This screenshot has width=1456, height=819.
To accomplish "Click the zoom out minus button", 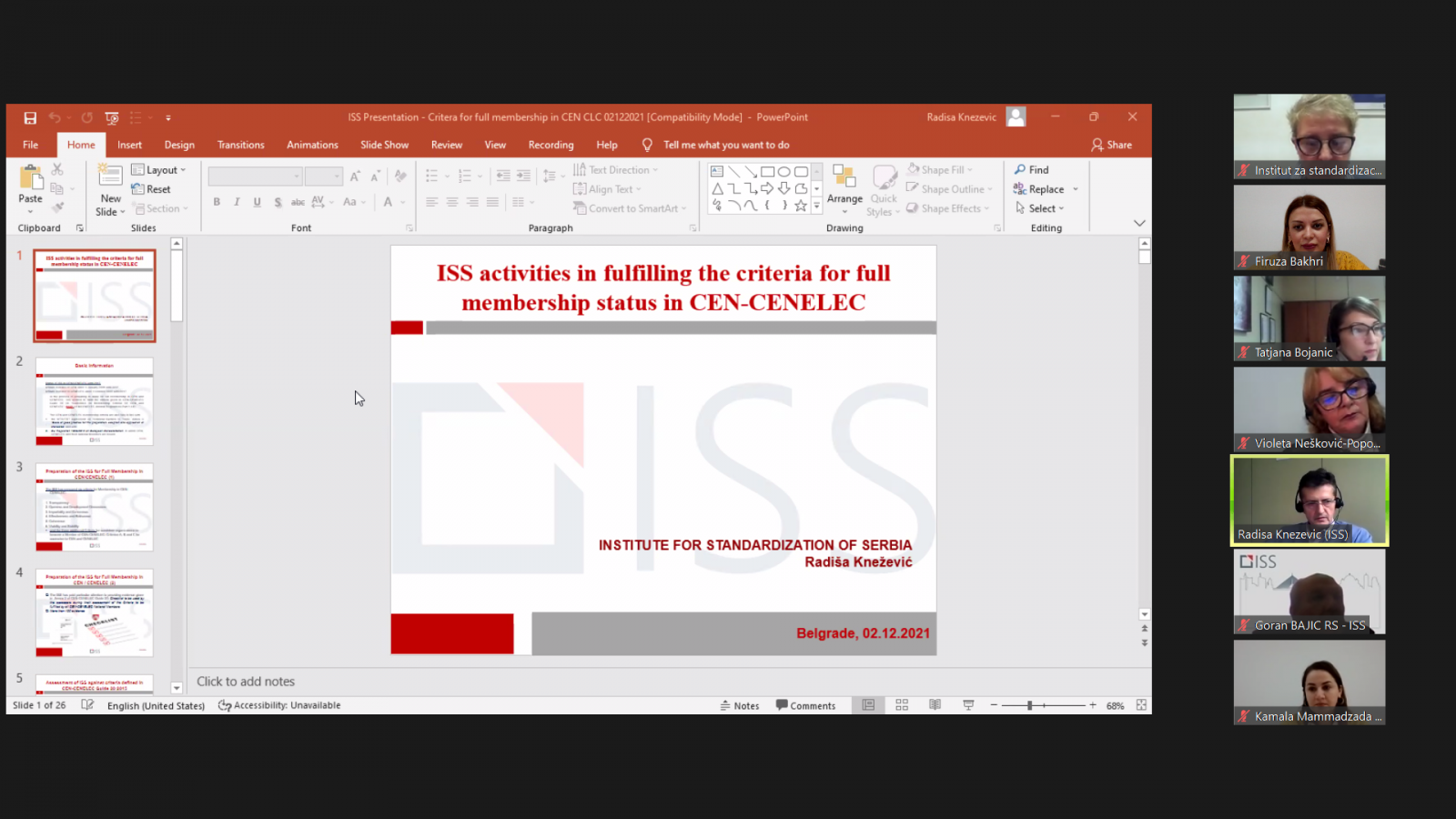I will pyautogui.click(x=994, y=705).
